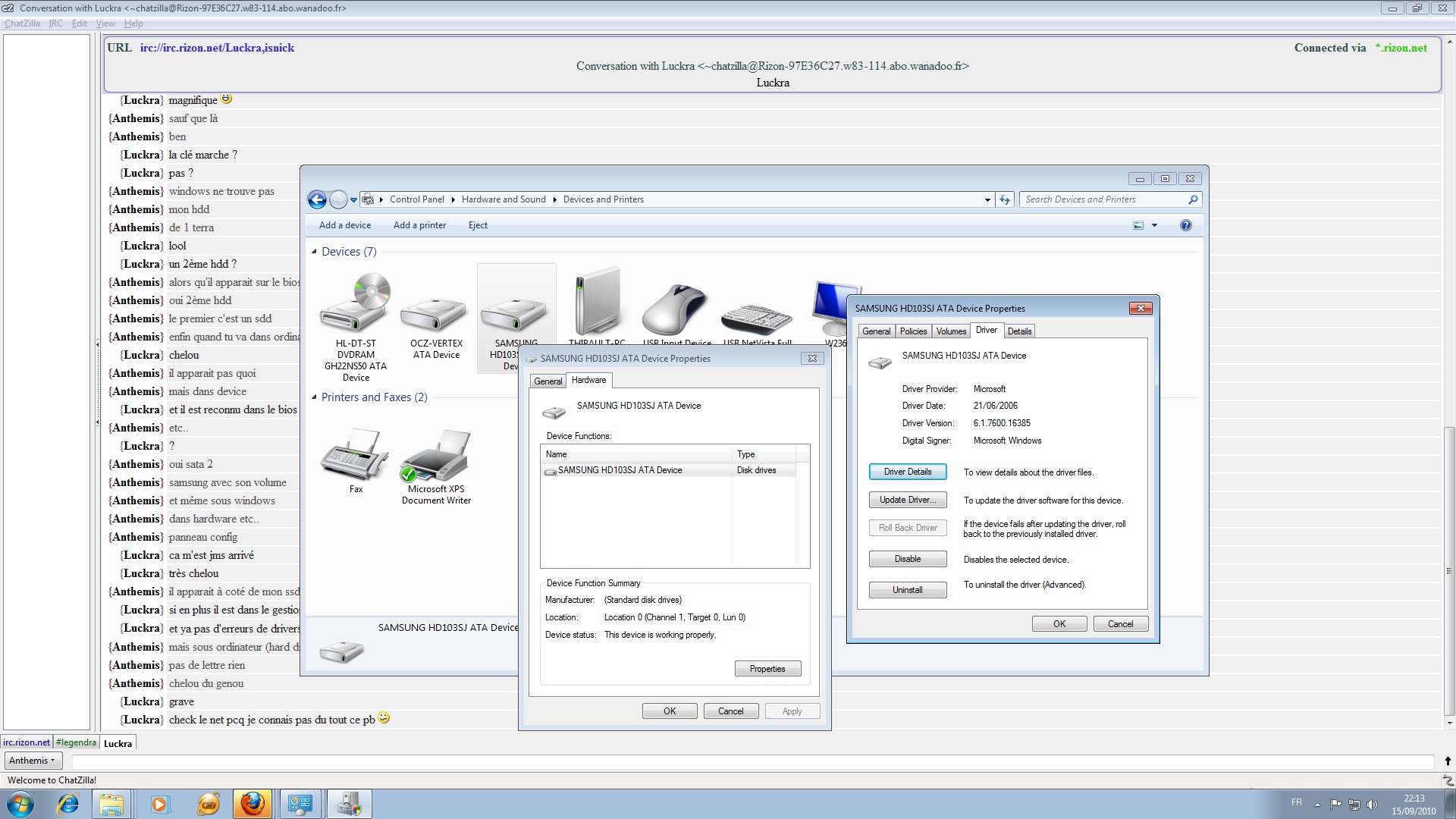Click the Search Devices and Printers field
1456x819 pixels.
click(1103, 199)
